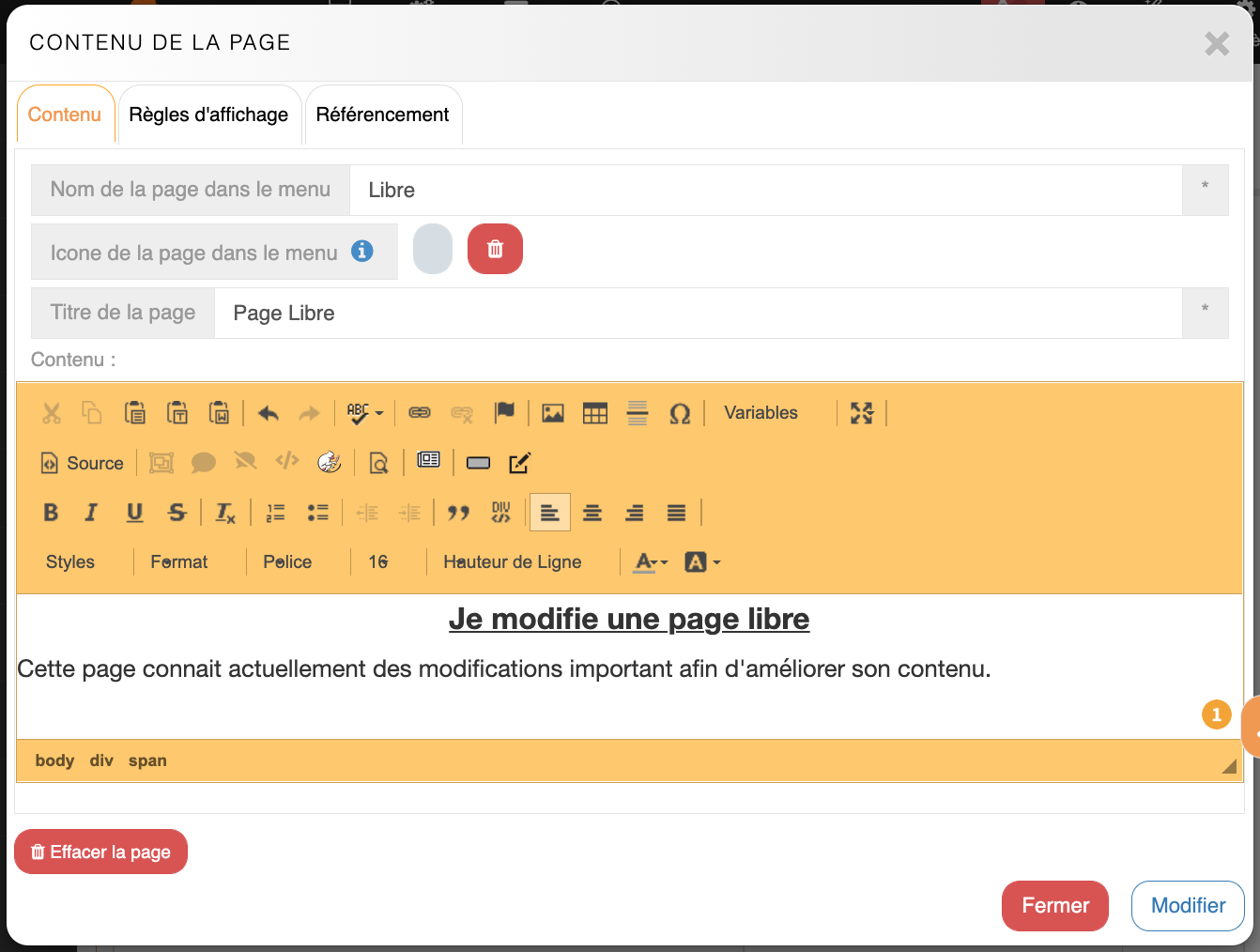Expand the Hauteur de Ligne dropdown
This screenshot has height=952, width=1260.
(x=513, y=562)
